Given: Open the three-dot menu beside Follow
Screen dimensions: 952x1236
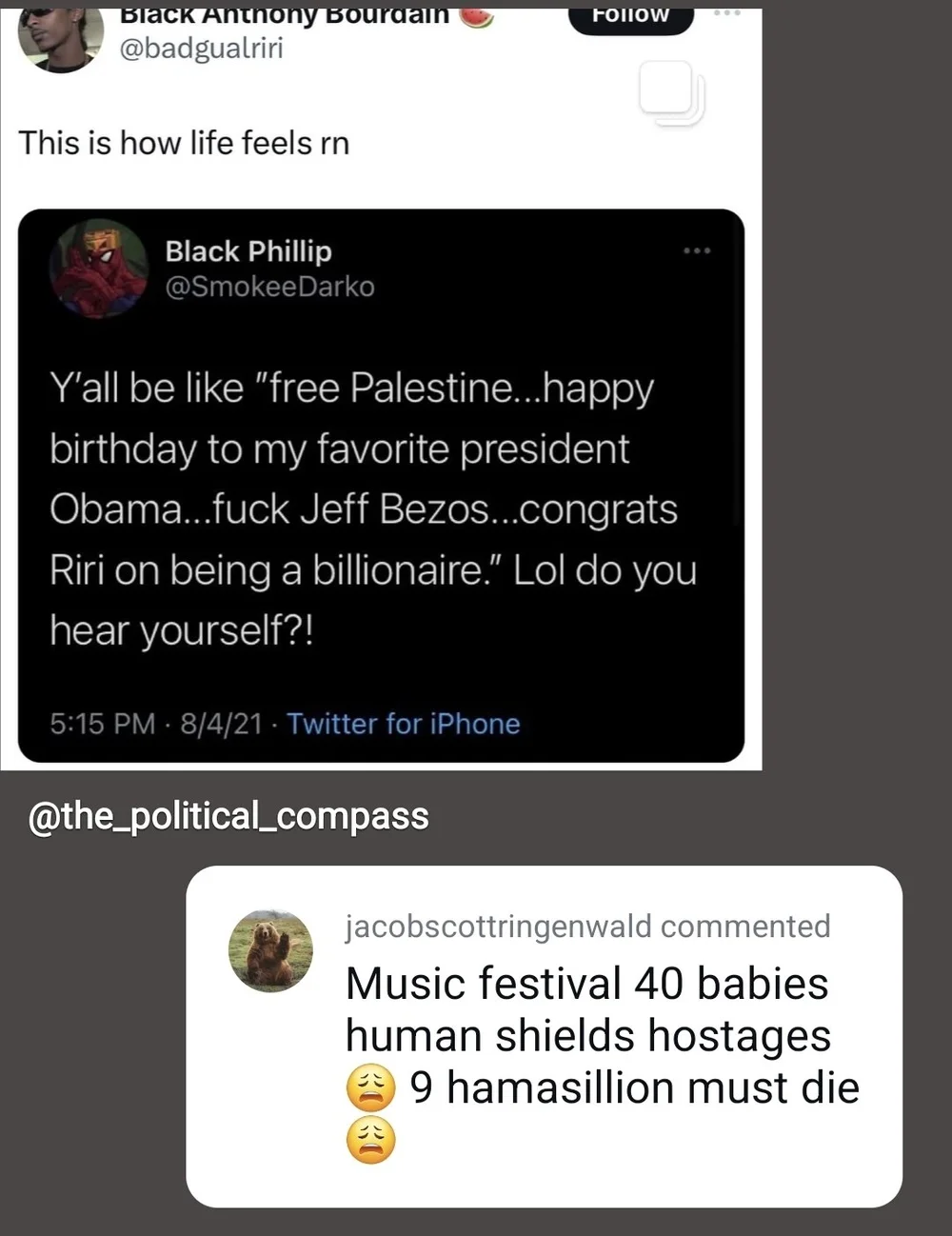Looking at the screenshot, I should point(726,13).
